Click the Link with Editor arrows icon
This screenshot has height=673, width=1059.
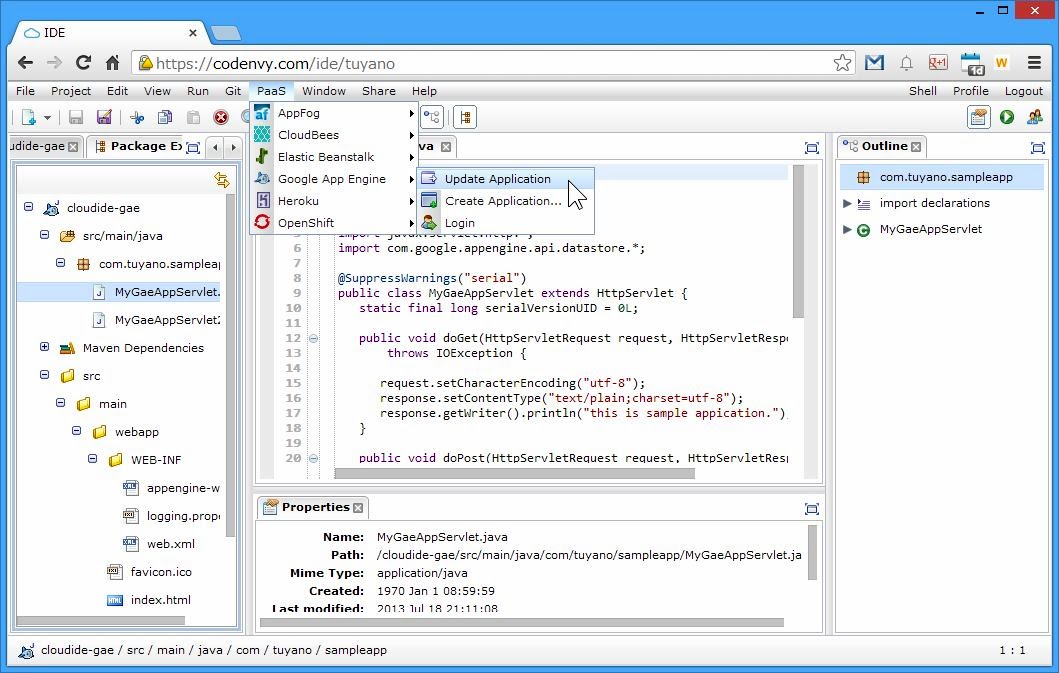221,180
